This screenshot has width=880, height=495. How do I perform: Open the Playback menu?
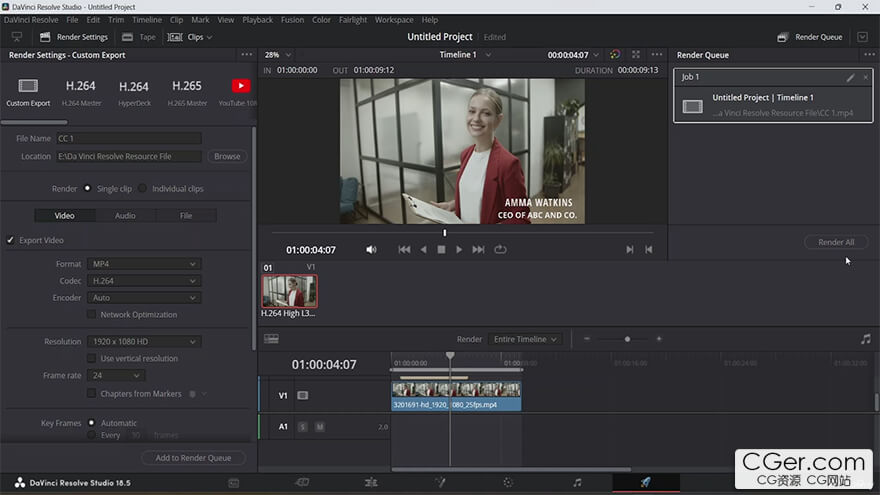tap(258, 20)
